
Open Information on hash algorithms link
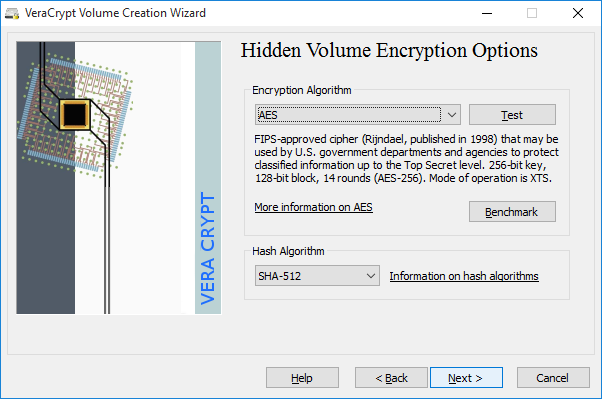tap(464, 276)
